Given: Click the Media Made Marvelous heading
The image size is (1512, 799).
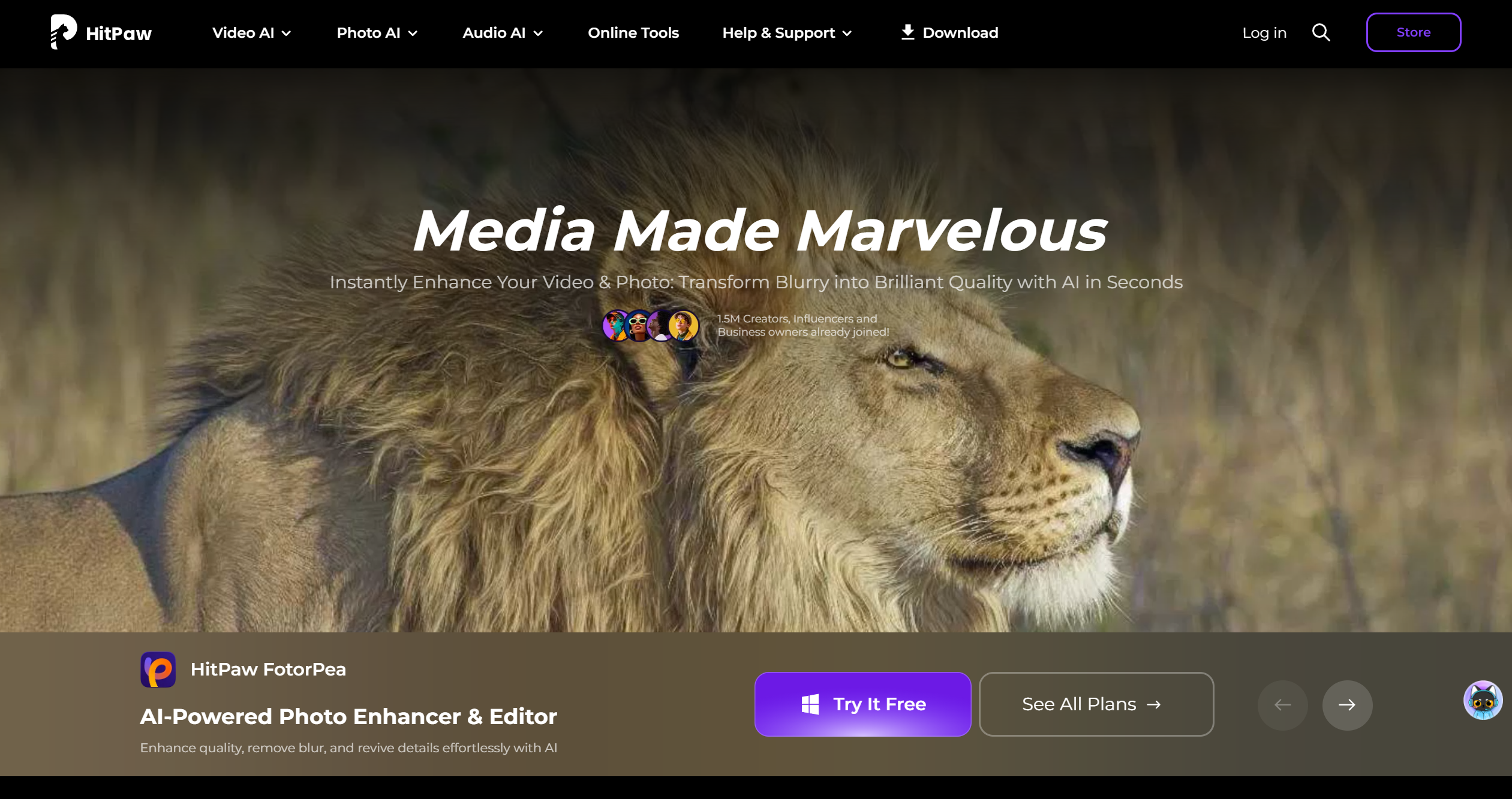Looking at the screenshot, I should click(x=759, y=231).
